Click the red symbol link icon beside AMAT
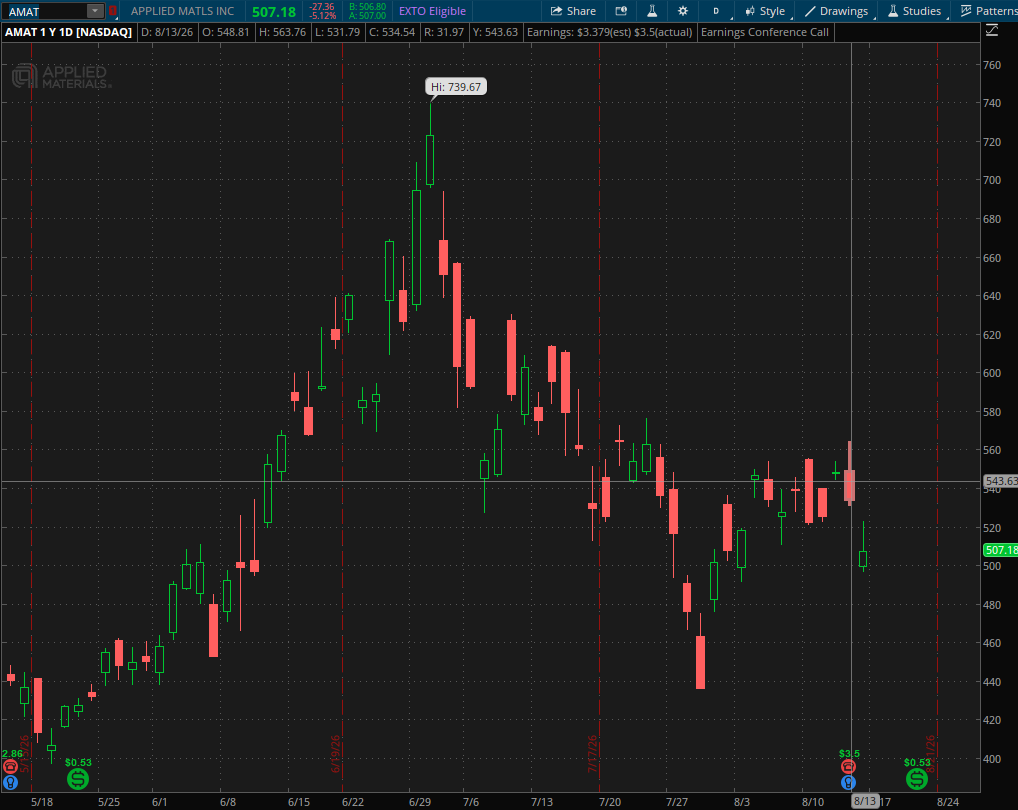This screenshot has width=1018, height=810. tap(112, 11)
